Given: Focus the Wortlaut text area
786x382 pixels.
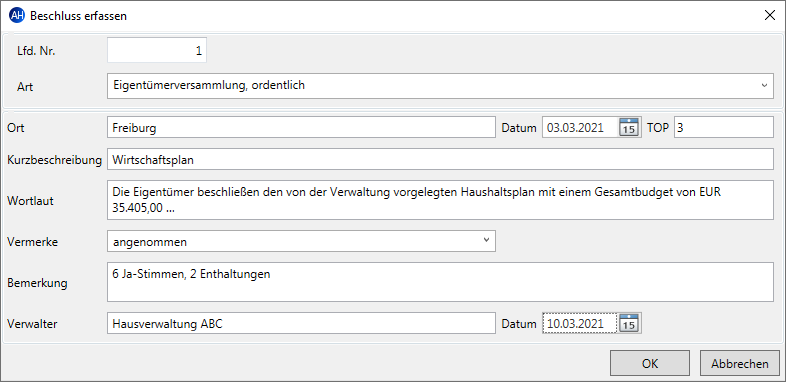Looking at the screenshot, I should point(440,200).
